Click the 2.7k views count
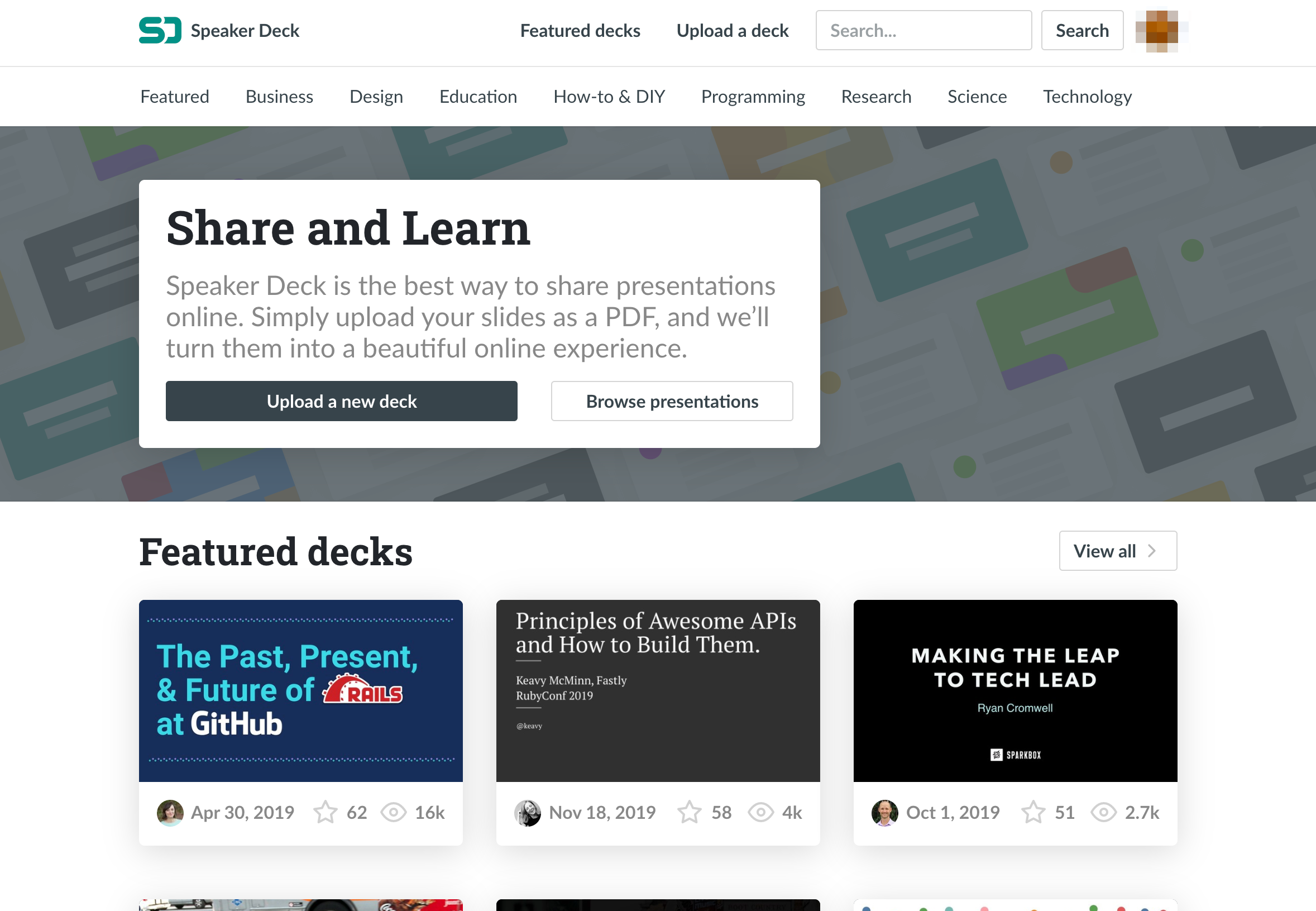This screenshot has width=1316, height=911. pyautogui.click(x=1142, y=812)
